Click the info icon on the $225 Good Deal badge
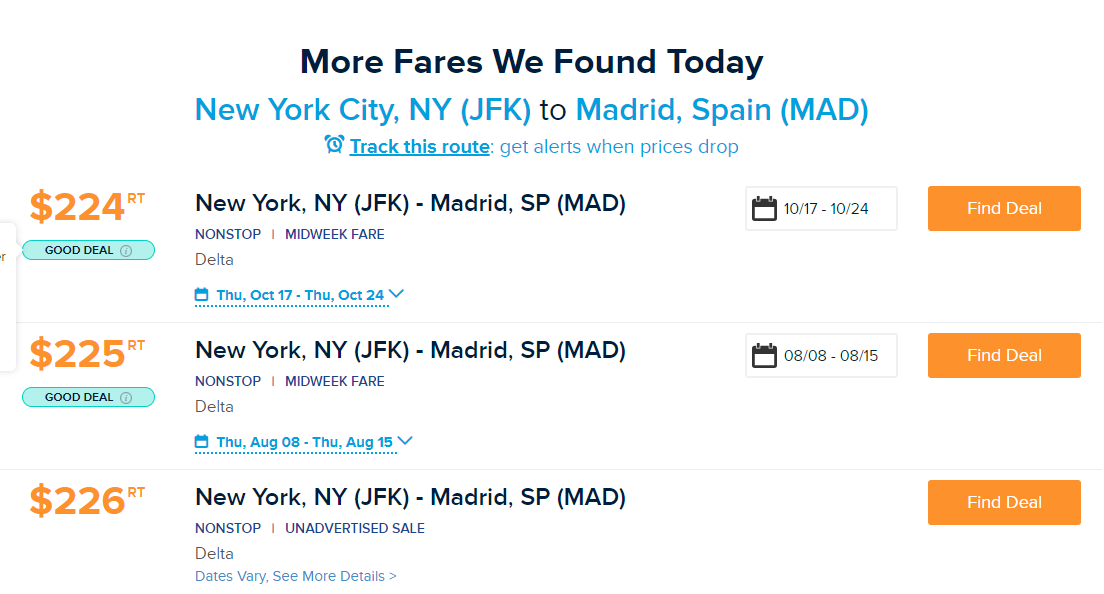Screen dimensions: 1104x594 (126, 397)
